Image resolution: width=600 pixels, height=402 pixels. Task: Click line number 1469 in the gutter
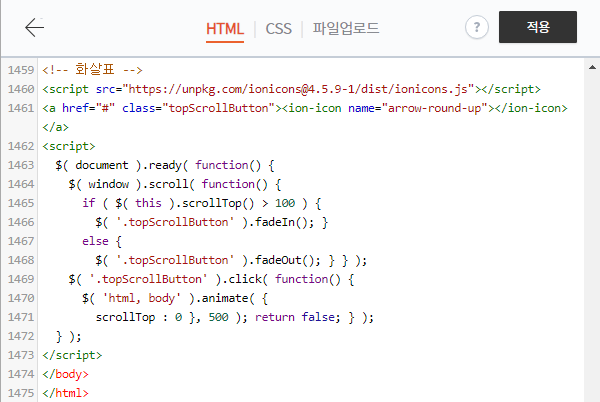click(x=21, y=279)
